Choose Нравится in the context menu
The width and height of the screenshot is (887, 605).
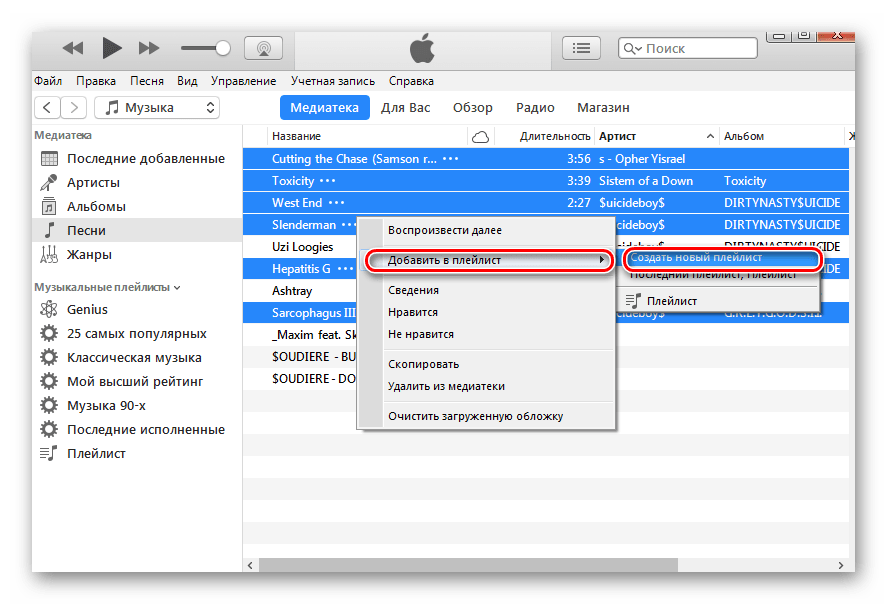(487, 312)
